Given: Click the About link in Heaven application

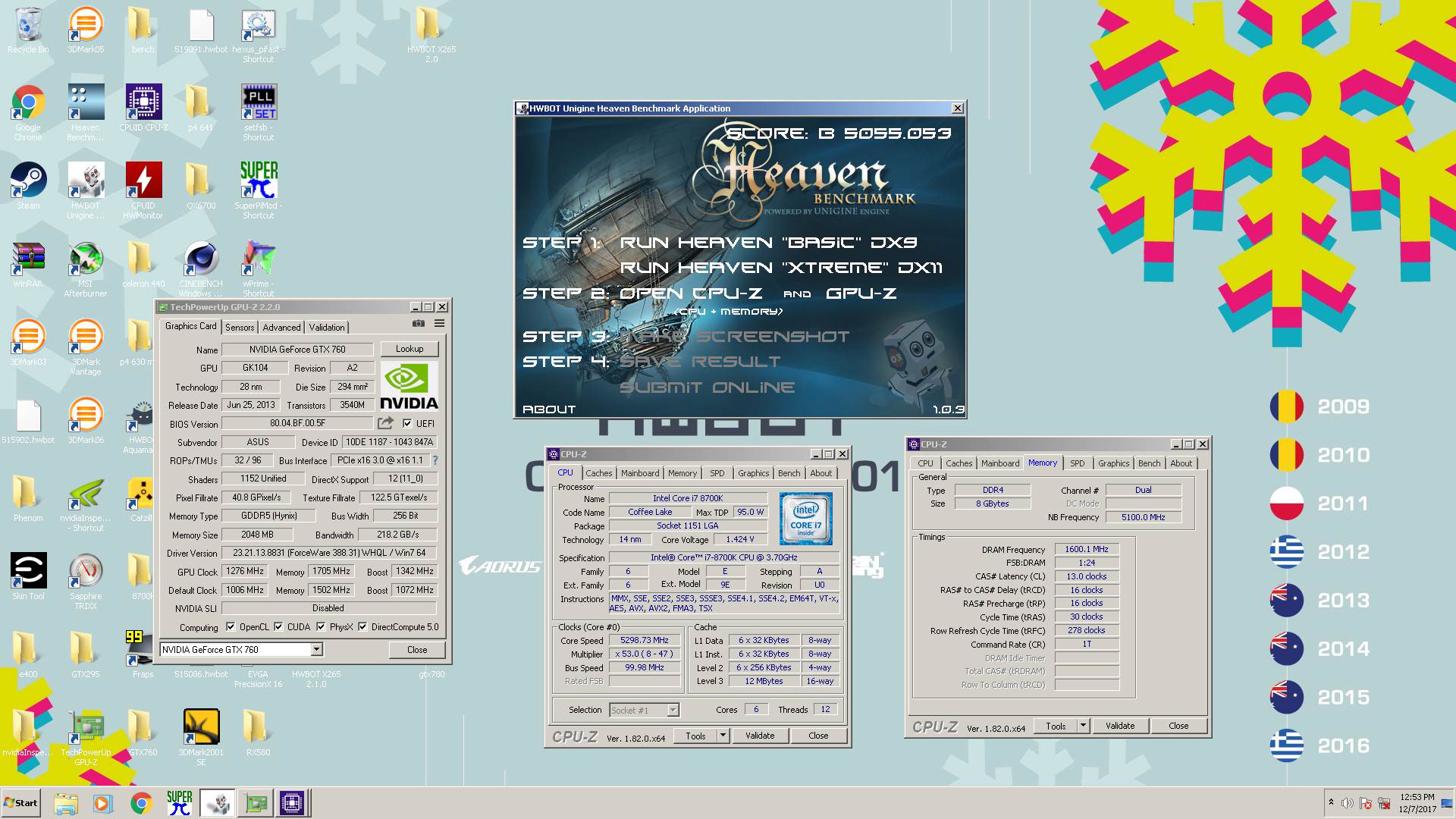Looking at the screenshot, I should click(x=549, y=409).
